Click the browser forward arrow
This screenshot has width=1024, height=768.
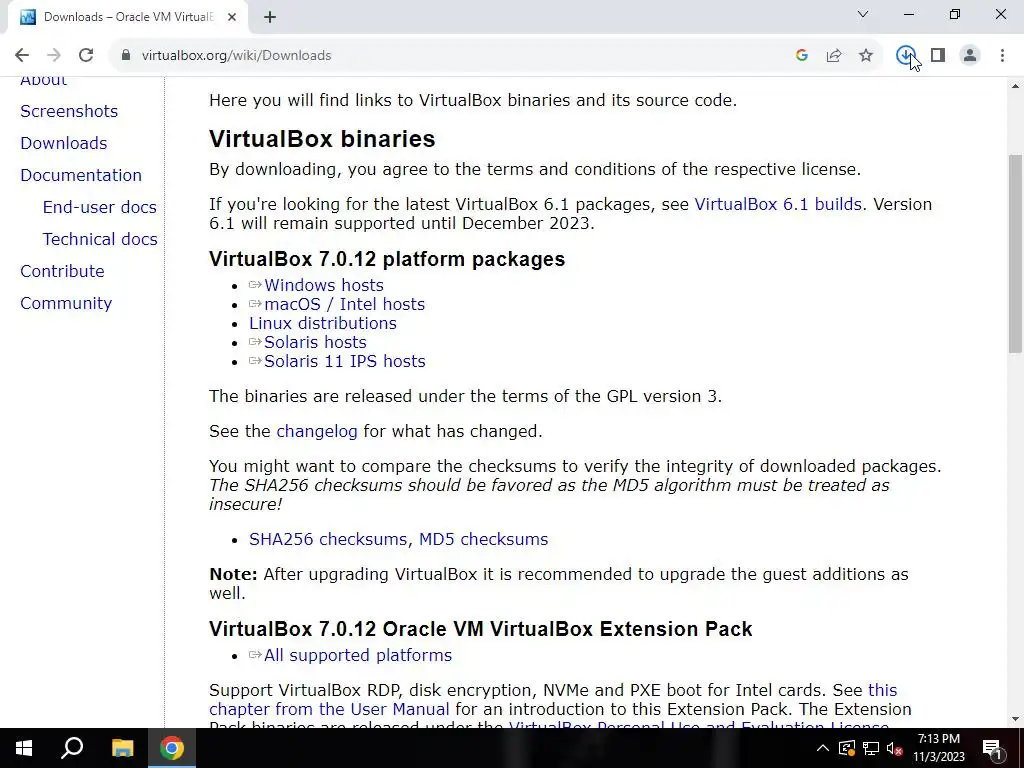pos(54,56)
